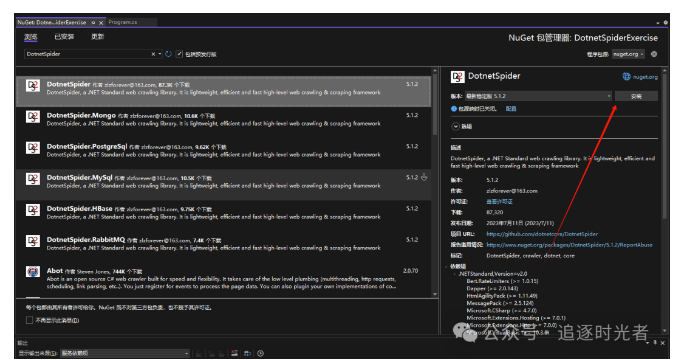This screenshot has width=684, height=360.
Task: Toggle word wrap icon in output toolbar
Action: pyautogui.click(x=247, y=353)
